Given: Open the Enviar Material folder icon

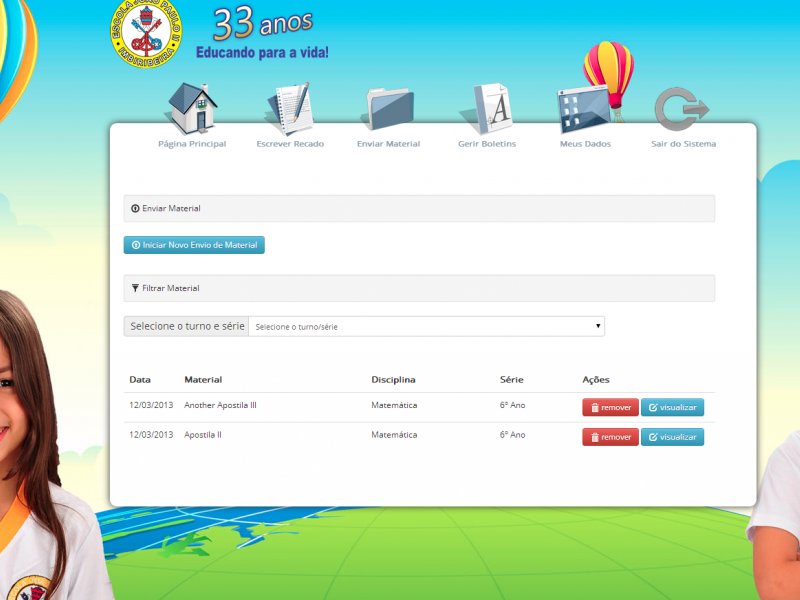Looking at the screenshot, I should tap(388, 109).
